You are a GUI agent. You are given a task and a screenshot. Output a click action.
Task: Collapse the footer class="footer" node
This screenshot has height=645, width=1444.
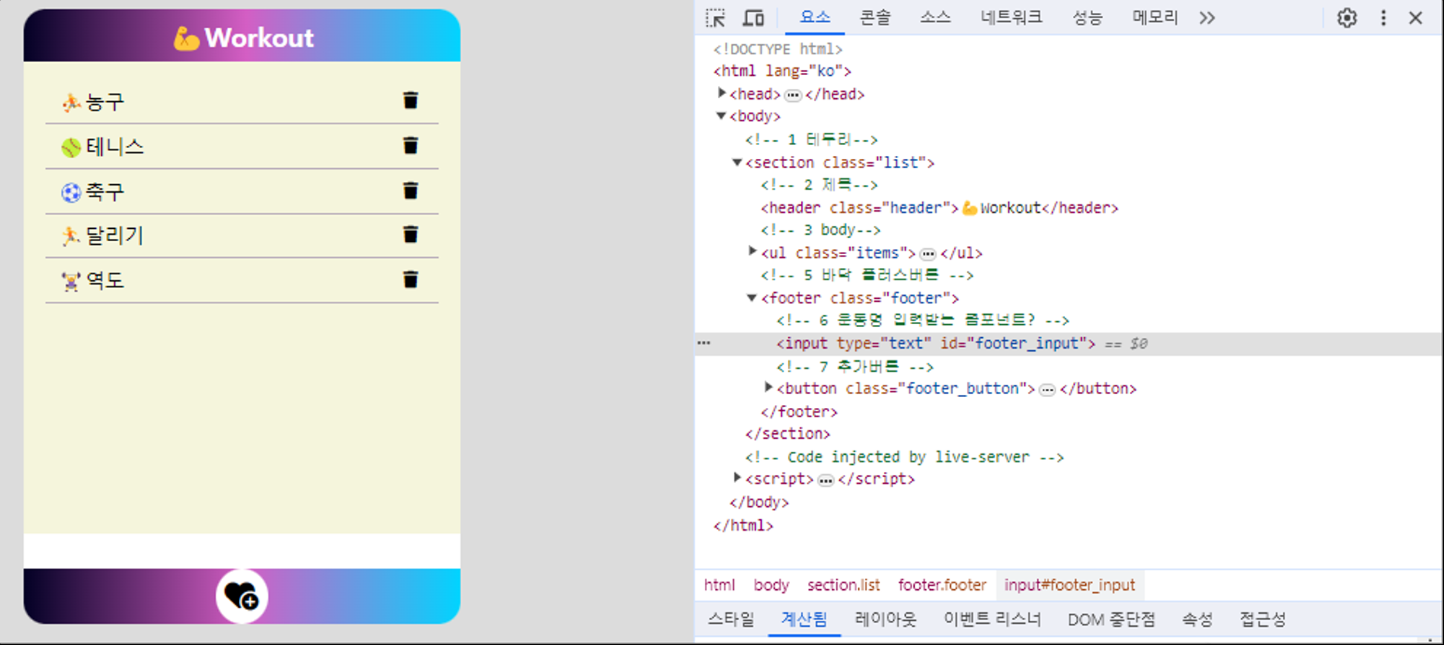click(x=753, y=298)
